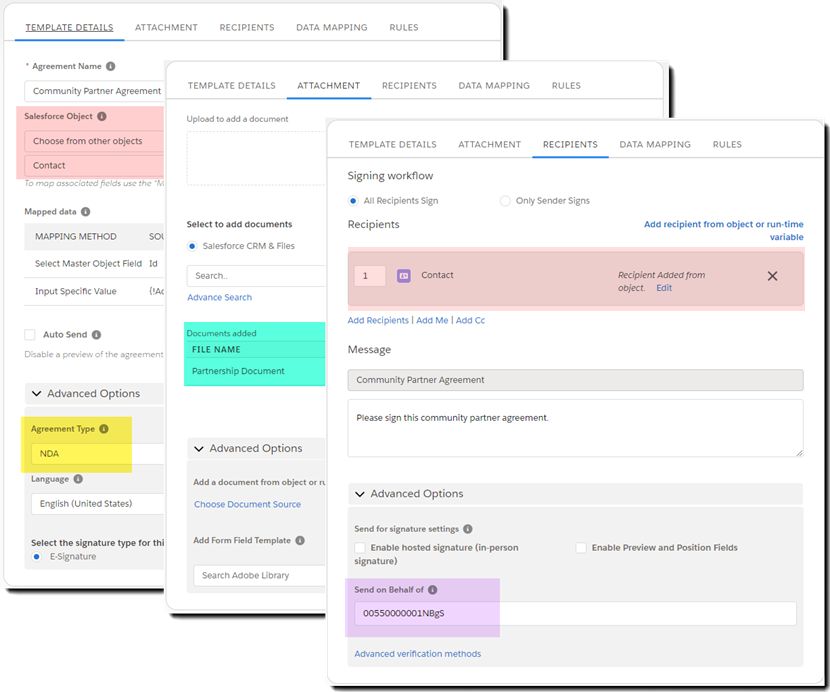Click the info icon beside Send on Behalf of
This screenshot has width=830, height=692.
coord(432,589)
